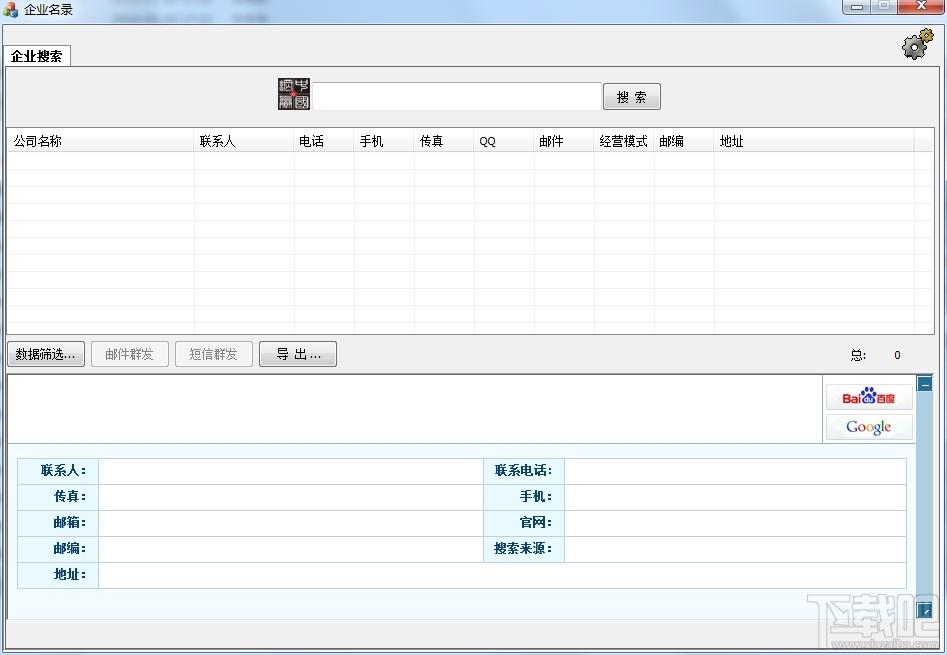Select the 企业搜索 tab
This screenshot has width=947, height=655.
(x=37, y=57)
